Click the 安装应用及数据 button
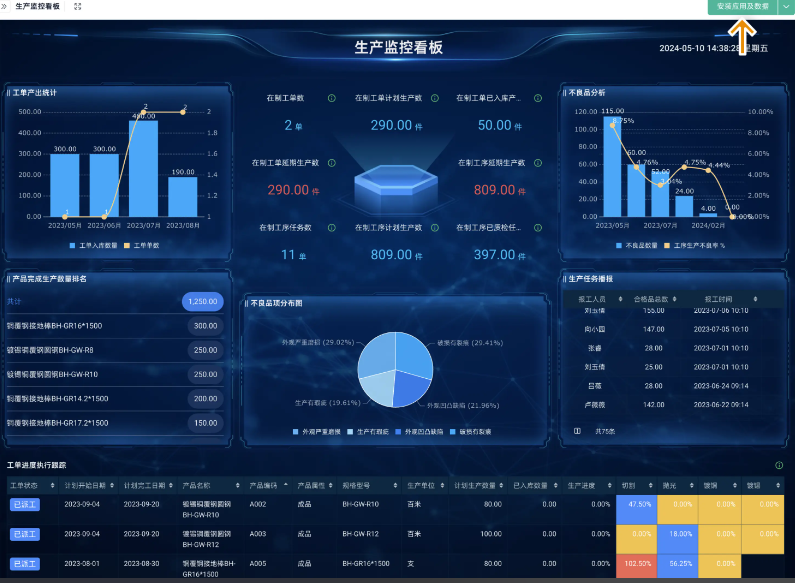 tap(742, 6)
